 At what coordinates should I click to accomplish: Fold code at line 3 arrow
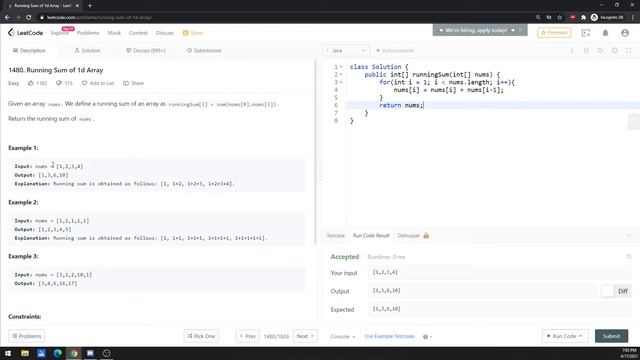point(341,82)
